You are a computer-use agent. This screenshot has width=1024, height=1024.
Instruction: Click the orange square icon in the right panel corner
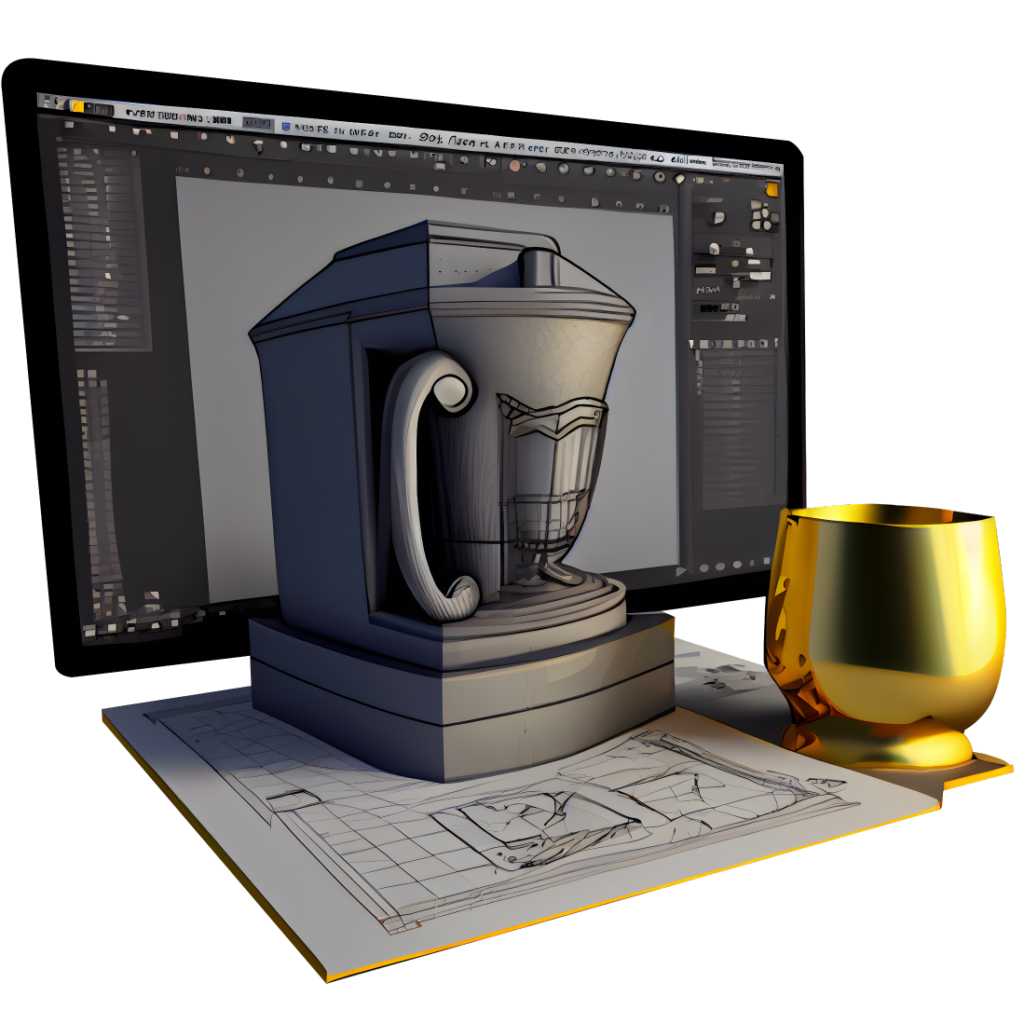[770, 189]
